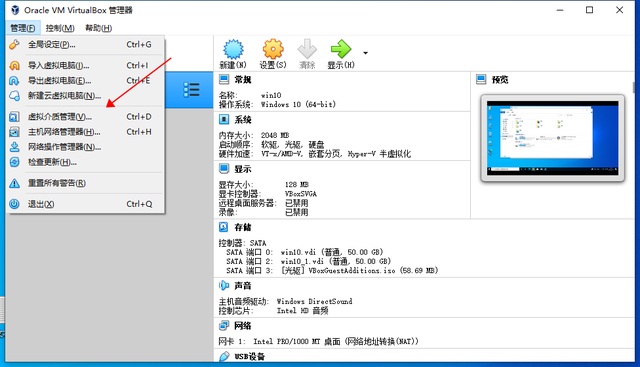
Task: Click the 网络 section network icon
Action: pos(224,325)
